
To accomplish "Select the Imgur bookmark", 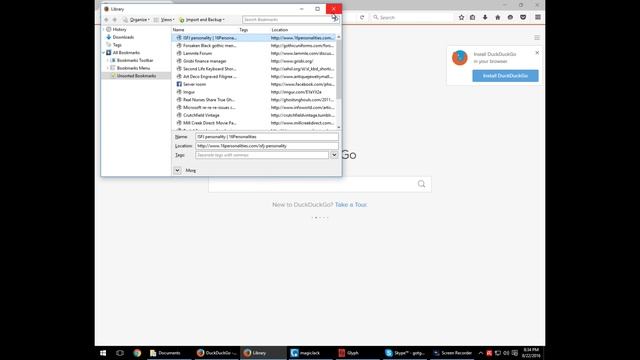I will (x=254, y=92).
